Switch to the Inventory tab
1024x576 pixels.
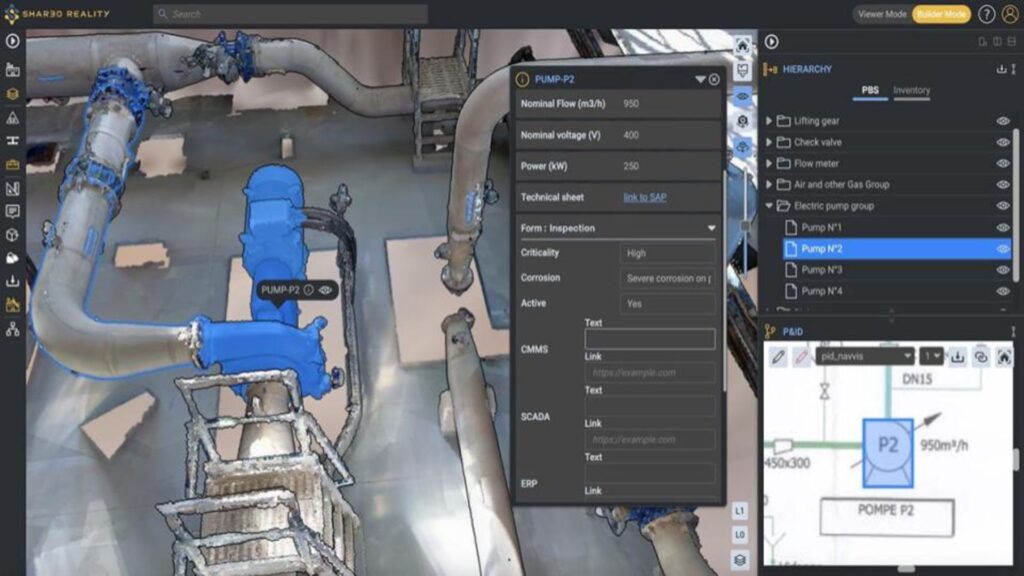(911, 91)
